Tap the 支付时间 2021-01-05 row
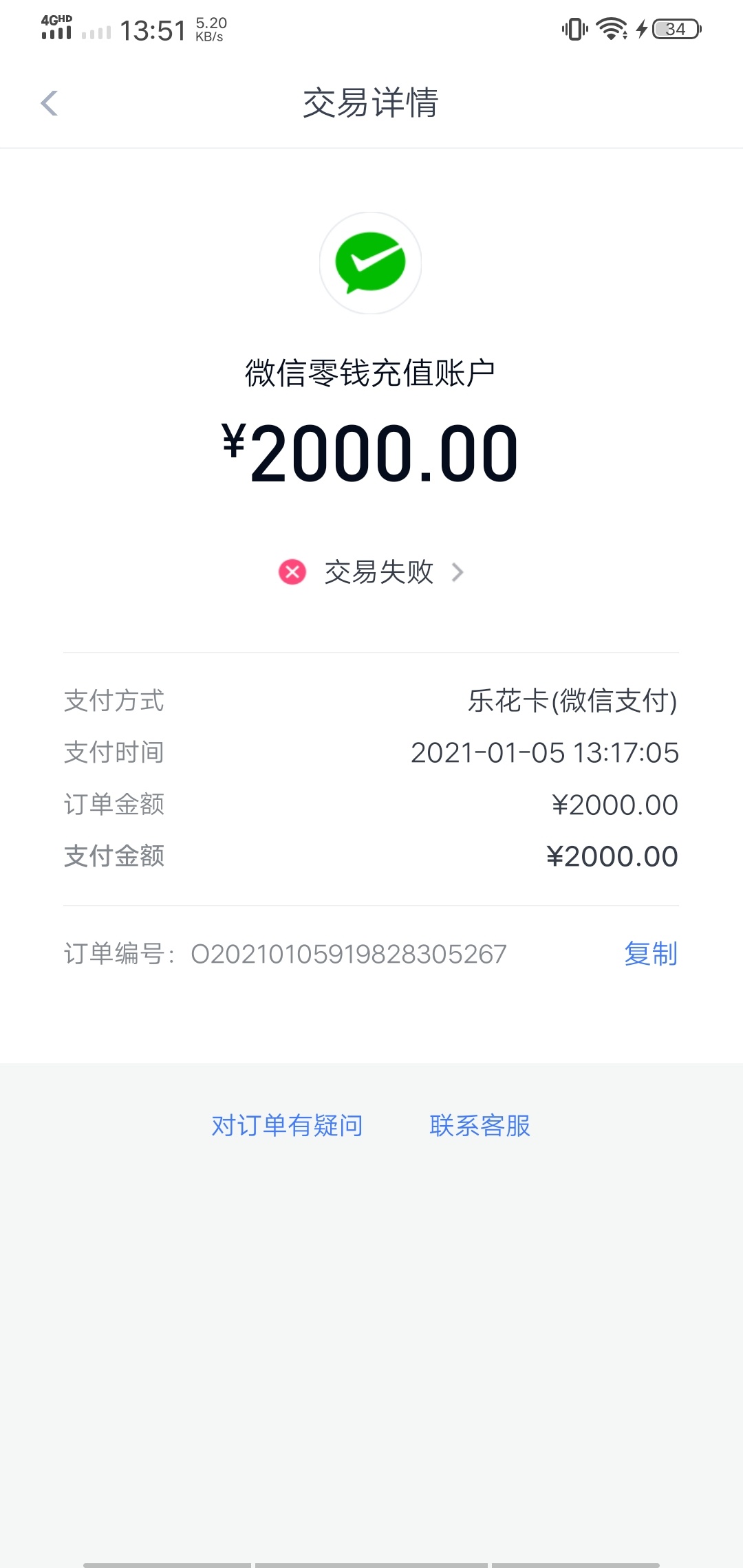The image size is (743, 1568). point(371,752)
